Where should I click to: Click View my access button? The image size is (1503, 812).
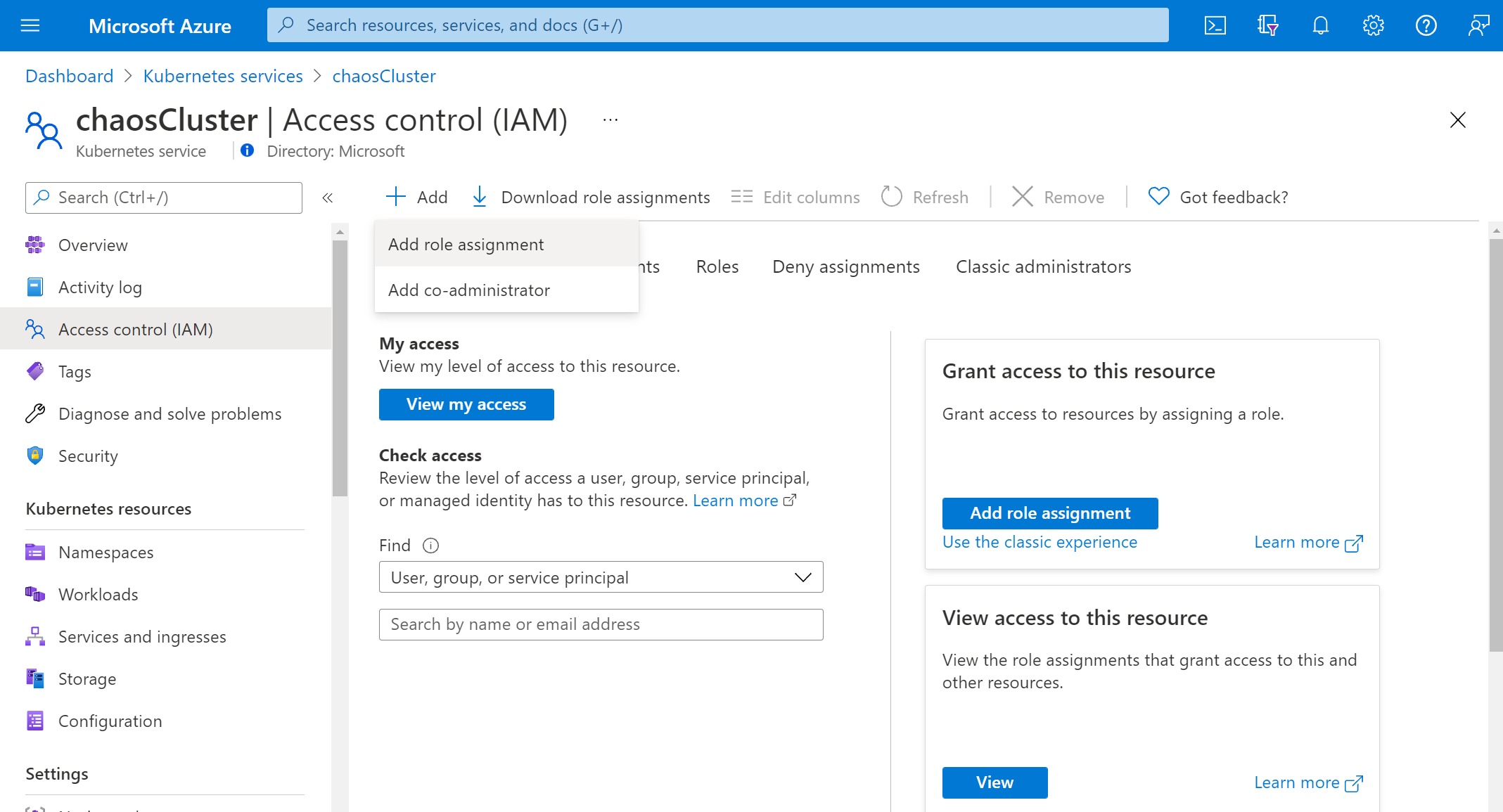pos(466,404)
